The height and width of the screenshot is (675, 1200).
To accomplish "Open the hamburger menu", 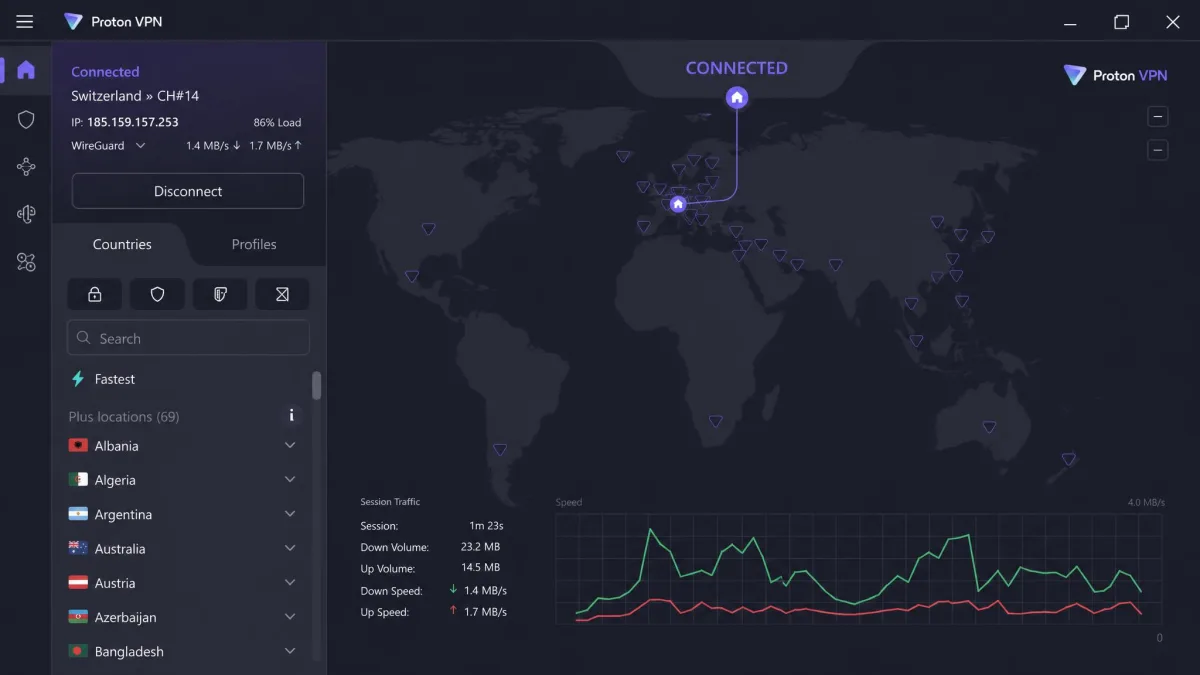I will pyautogui.click(x=25, y=22).
